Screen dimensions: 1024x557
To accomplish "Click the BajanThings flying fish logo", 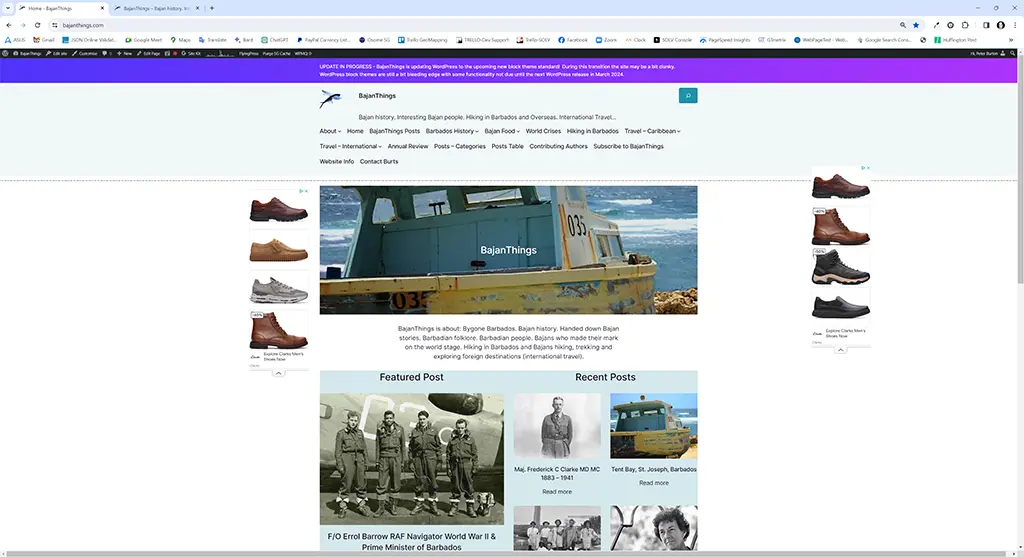I will pyautogui.click(x=330, y=98).
